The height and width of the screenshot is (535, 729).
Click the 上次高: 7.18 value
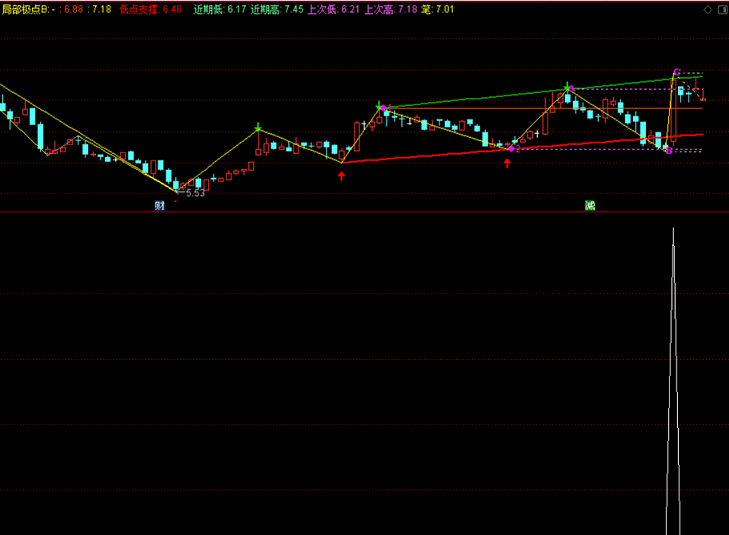[x=391, y=9]
